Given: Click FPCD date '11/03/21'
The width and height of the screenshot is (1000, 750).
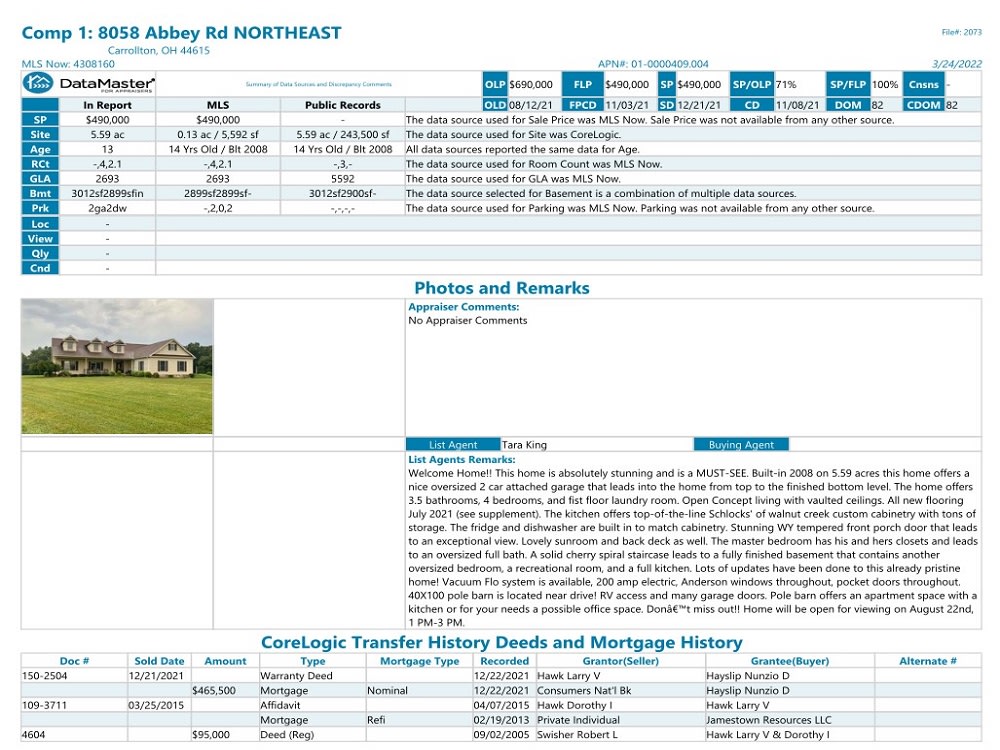Looking at the screenshot, I should tap(627, 105).
